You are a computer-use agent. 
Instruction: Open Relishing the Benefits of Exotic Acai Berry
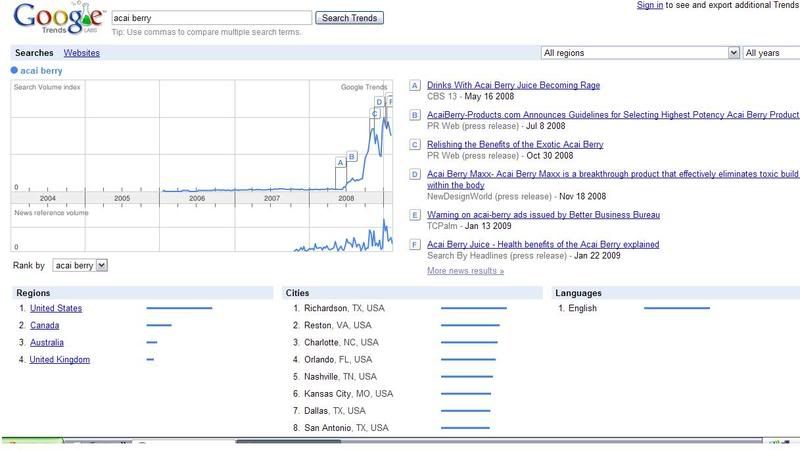[x=515, y=144]
